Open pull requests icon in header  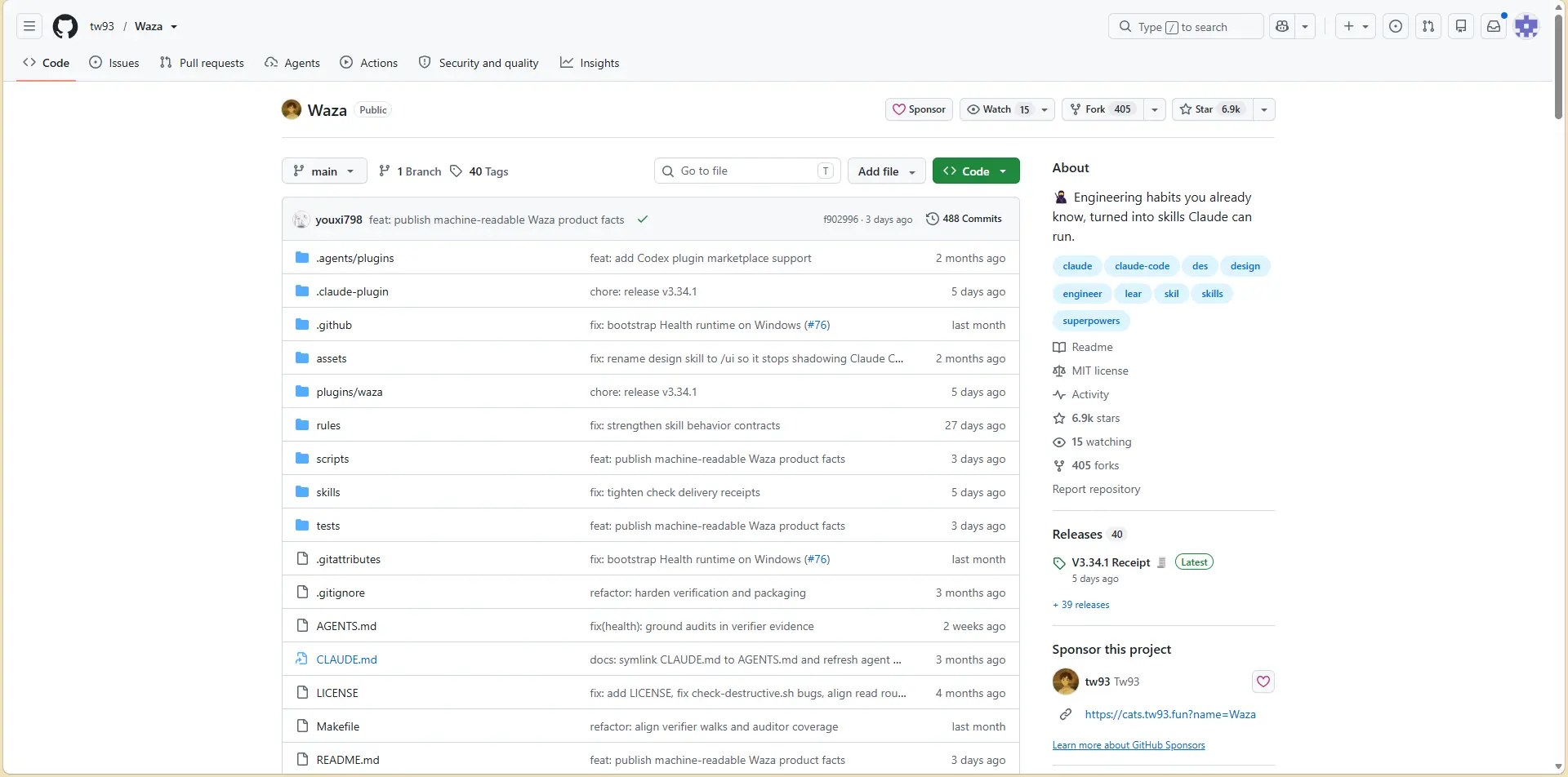click(1428, 26)
